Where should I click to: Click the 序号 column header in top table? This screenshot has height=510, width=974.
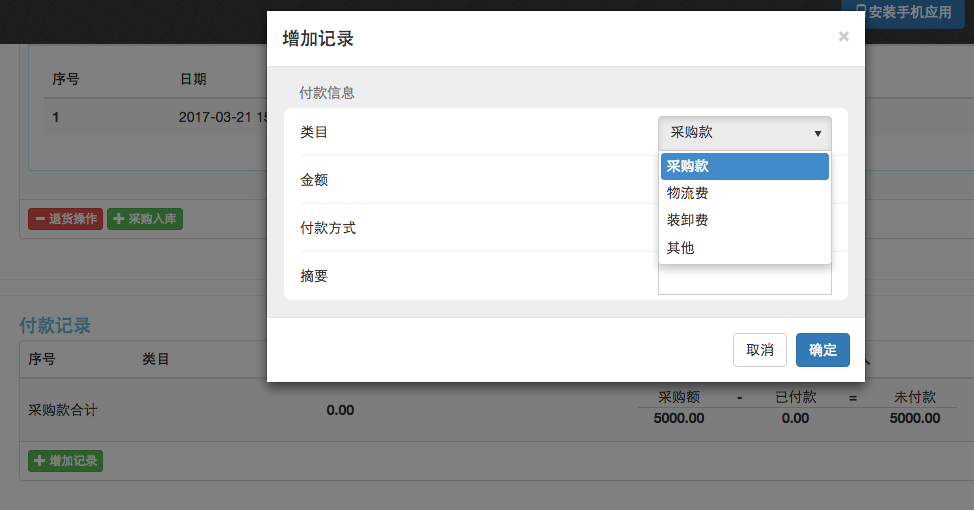[x=65, y=78]
